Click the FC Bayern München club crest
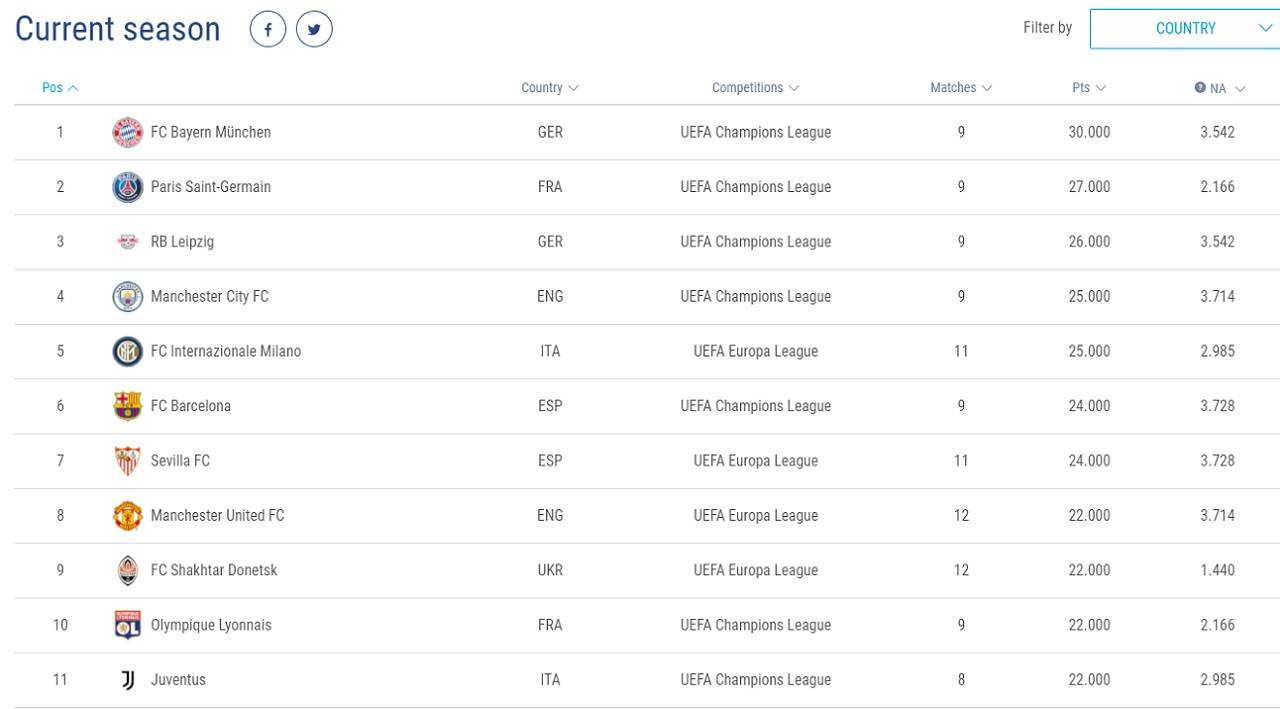The image size is (1280, 709). 127,132
